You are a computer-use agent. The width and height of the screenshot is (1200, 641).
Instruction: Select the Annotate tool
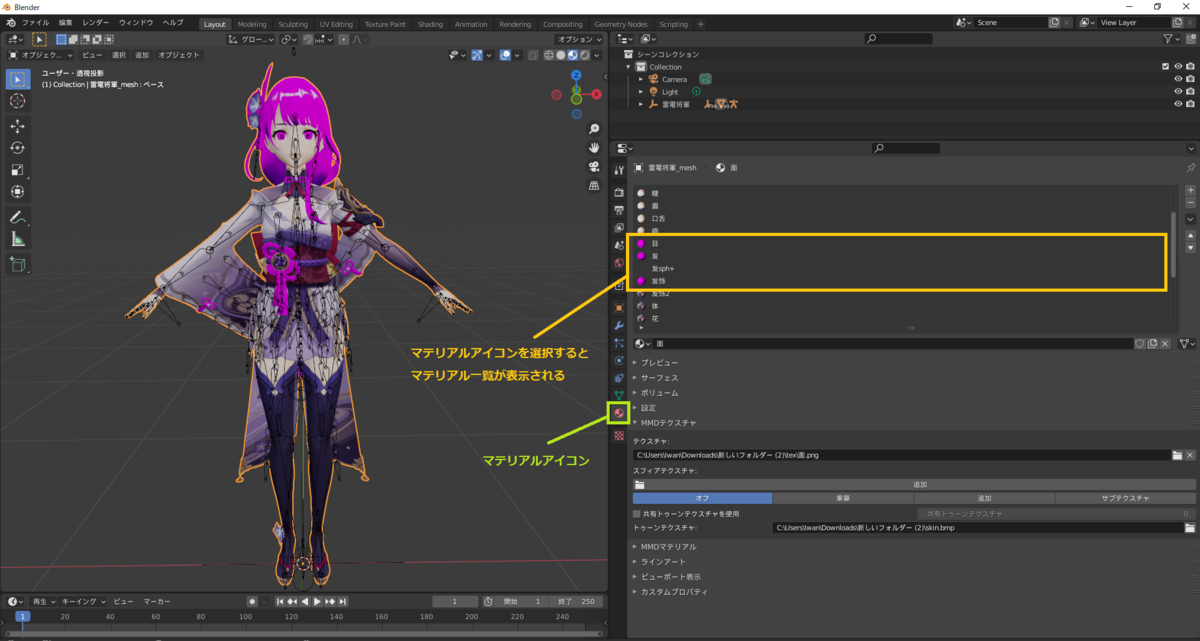coord(18,217)
